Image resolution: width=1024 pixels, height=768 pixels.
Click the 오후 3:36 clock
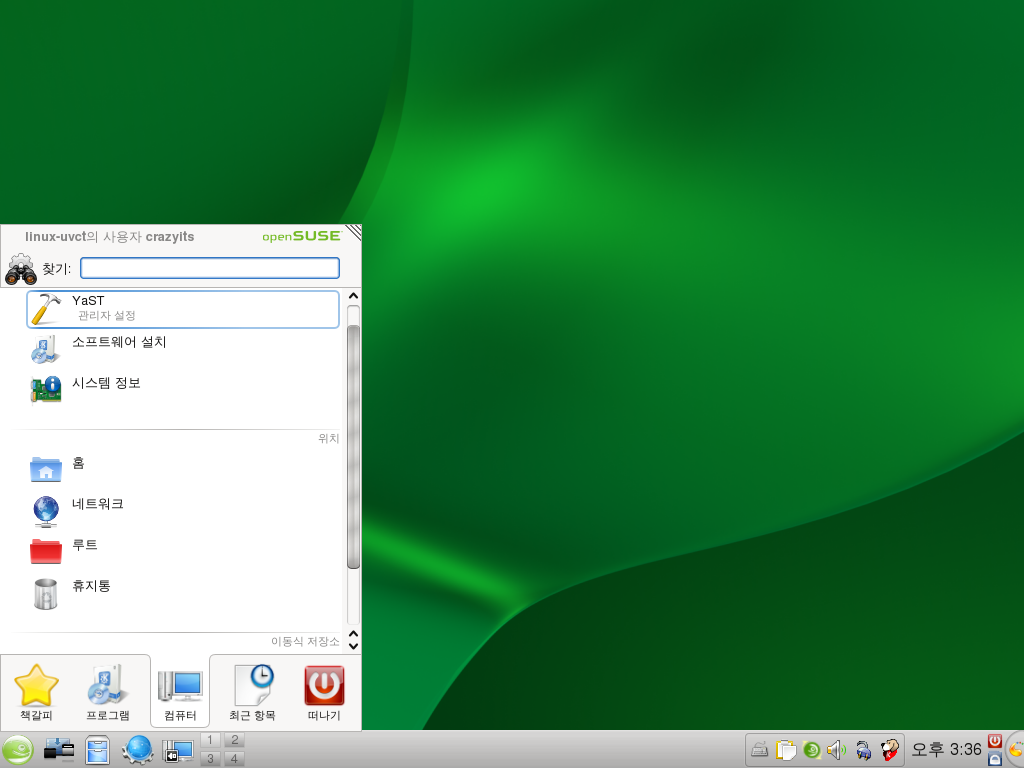(946, 750)
